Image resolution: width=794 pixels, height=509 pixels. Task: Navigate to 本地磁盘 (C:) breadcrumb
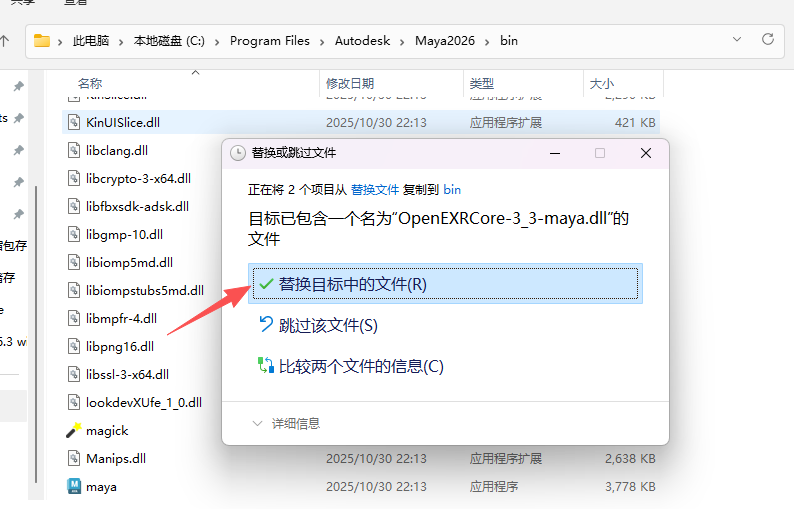(169, 41)
